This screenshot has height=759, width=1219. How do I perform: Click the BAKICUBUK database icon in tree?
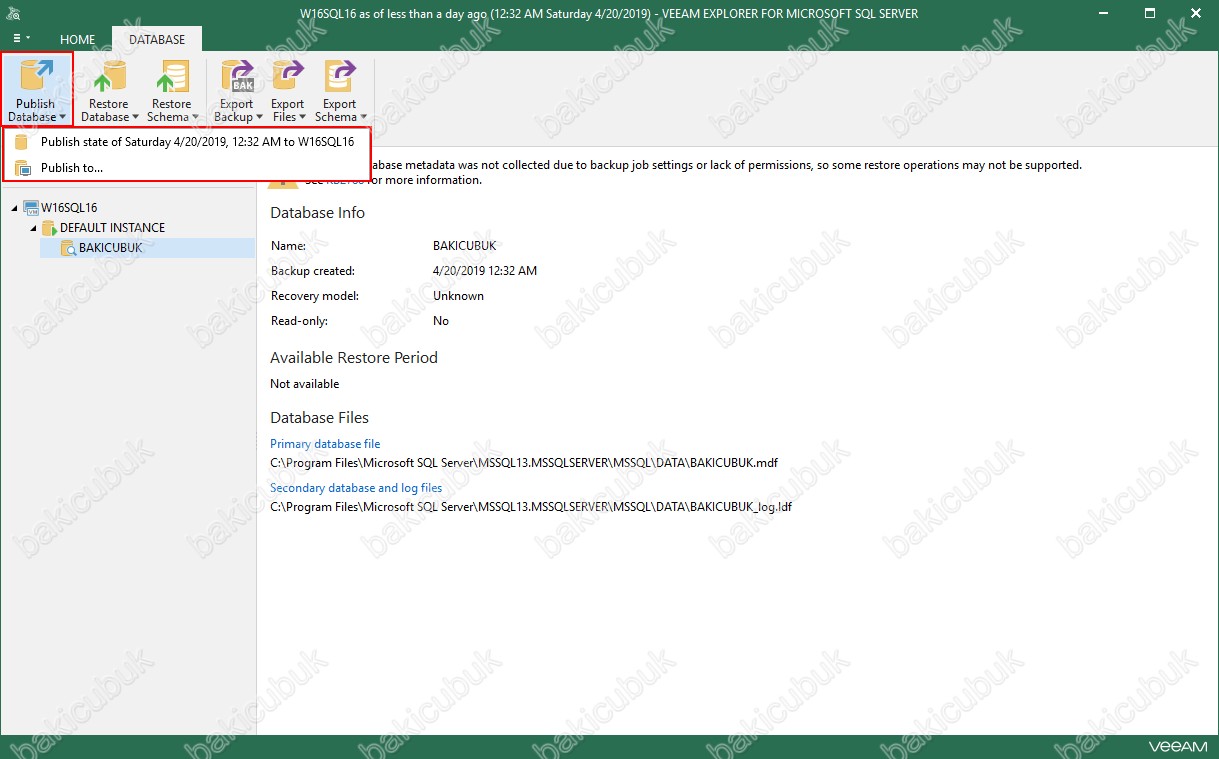68,248
